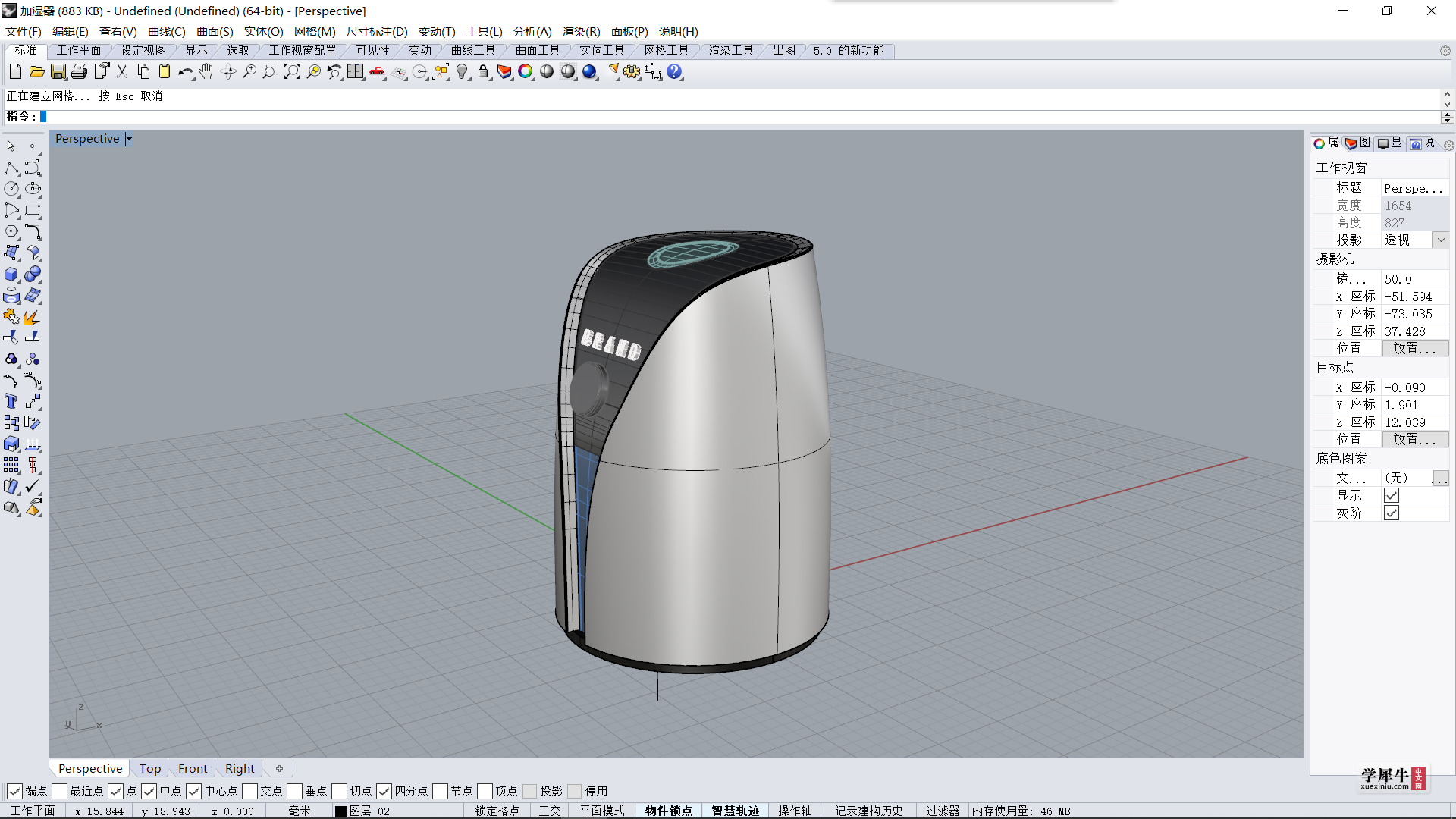Open the 图 layers panel tab
Screen dimensions: 1456x819
1357,143
